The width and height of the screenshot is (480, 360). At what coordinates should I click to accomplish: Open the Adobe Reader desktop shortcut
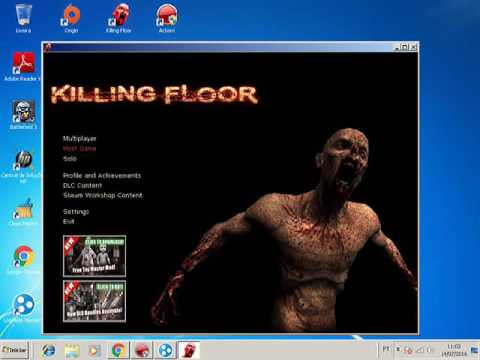pyautogui.click(x=23, y=67)
